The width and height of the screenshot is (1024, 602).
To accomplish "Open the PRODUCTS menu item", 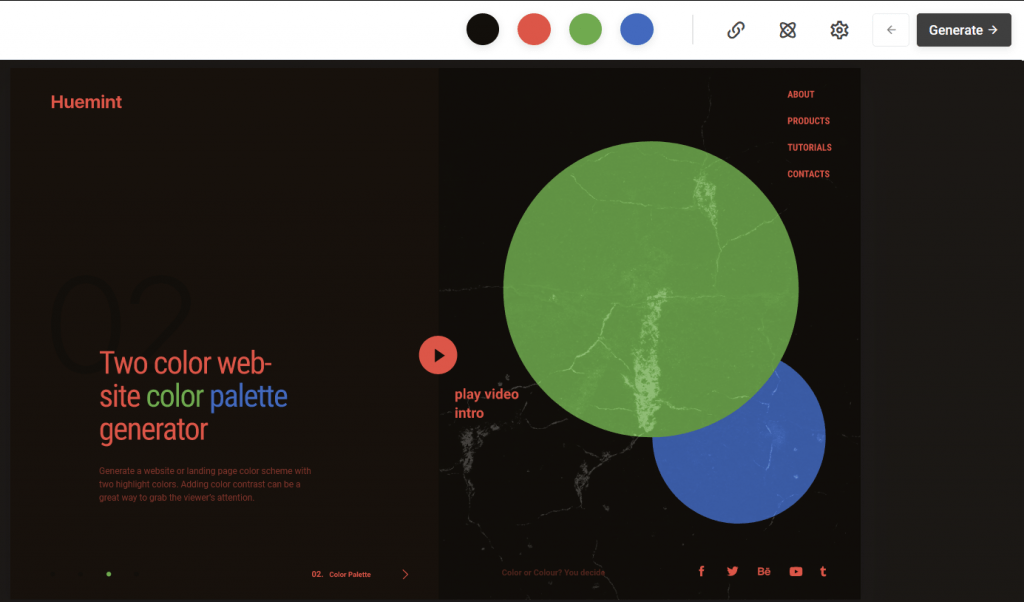I will pyautogui.click(x=808, y=120).
